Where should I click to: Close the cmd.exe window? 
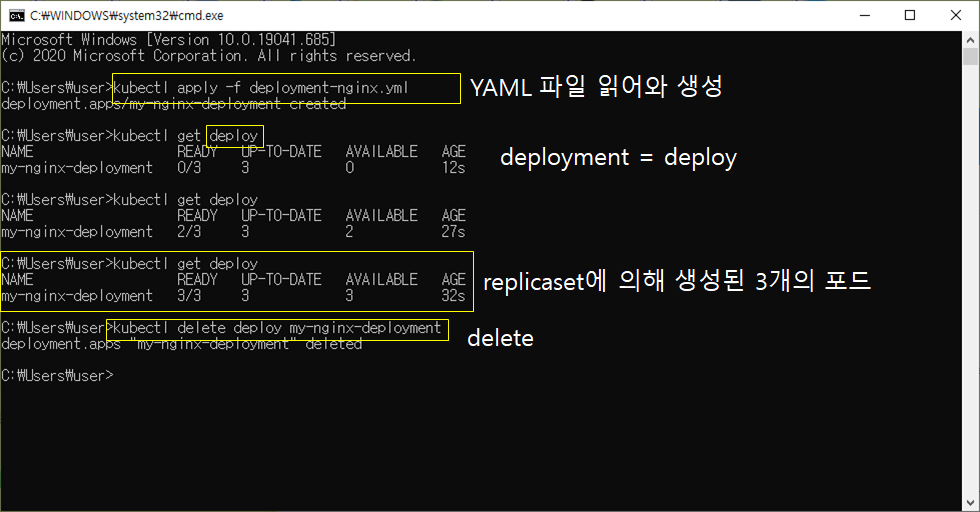[x=956, y=15]
